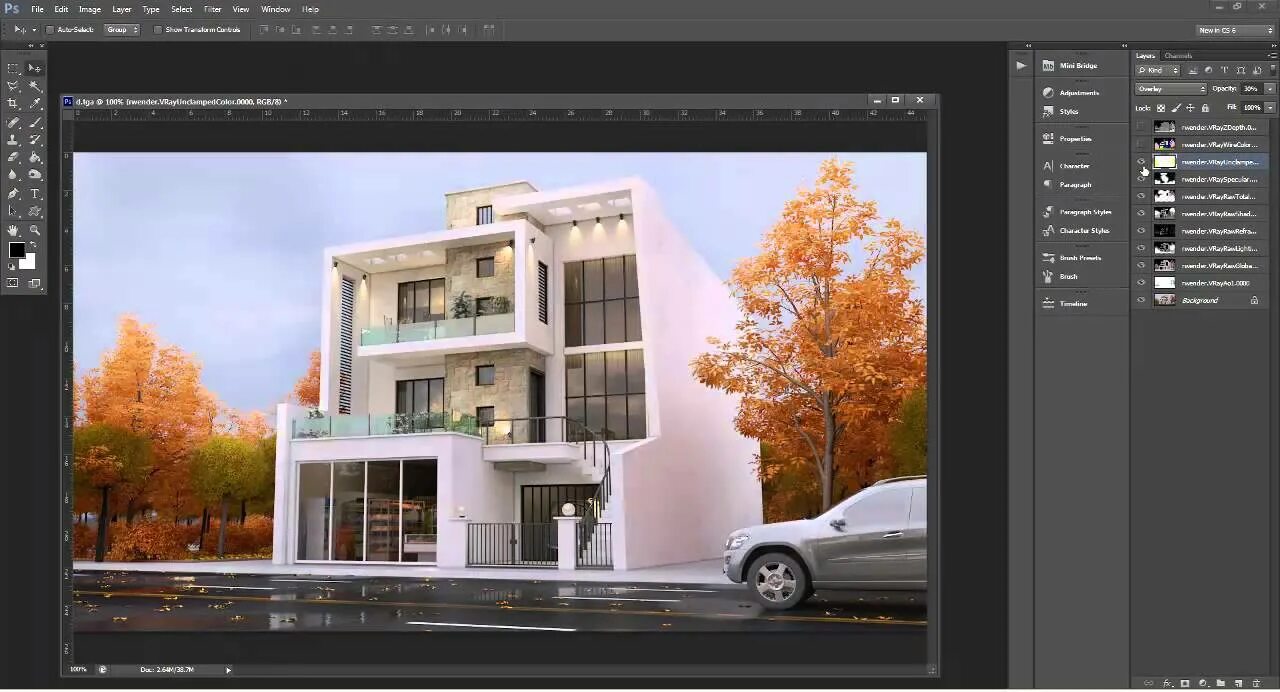Open the Window menu
Viewport: 1280px width, 692px height.
tap(276, 9)
